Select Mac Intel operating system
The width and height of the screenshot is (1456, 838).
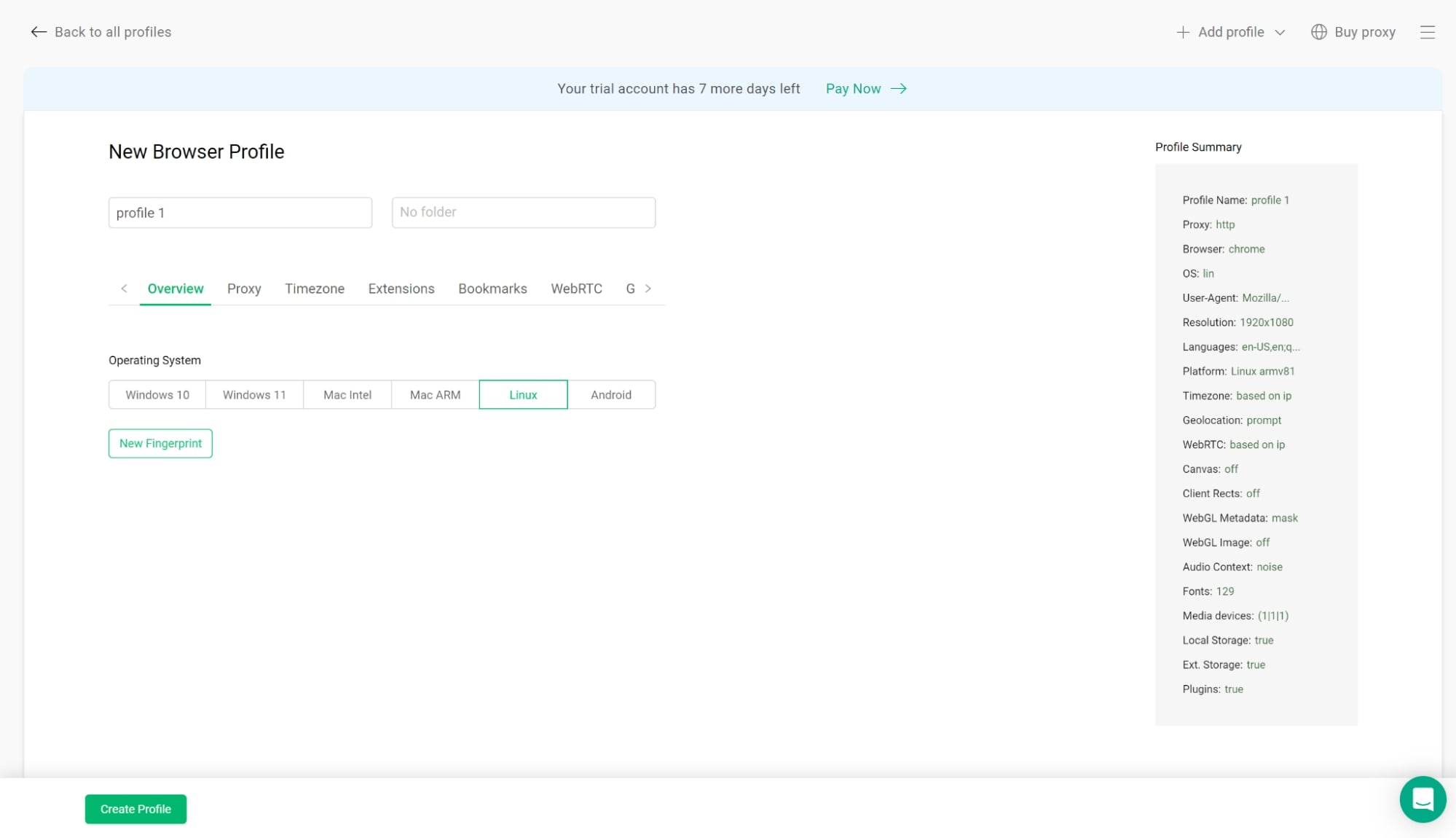[x=347, y=394]
